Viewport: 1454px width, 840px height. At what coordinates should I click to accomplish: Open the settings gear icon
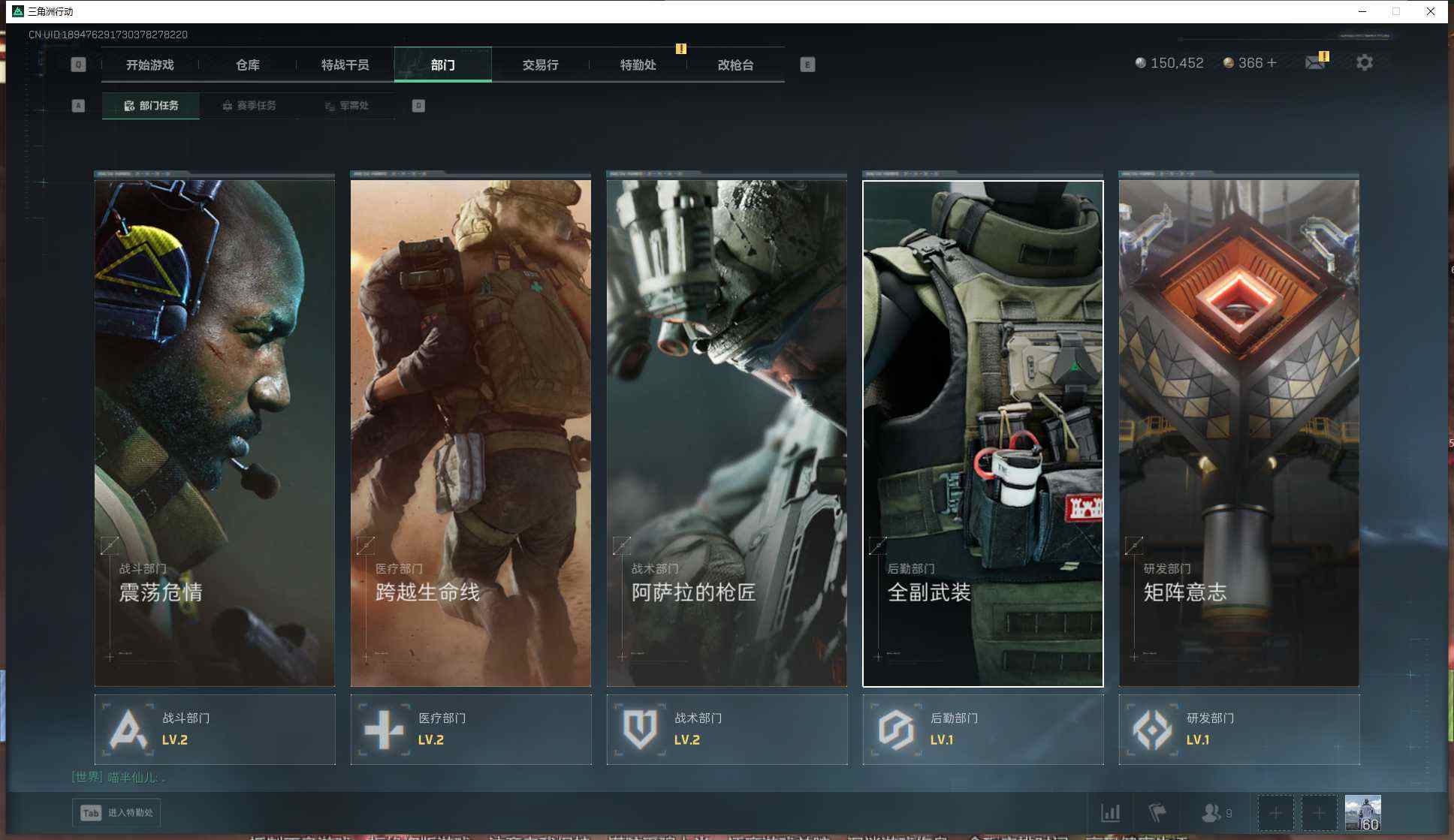click(x=1364, y=63)
